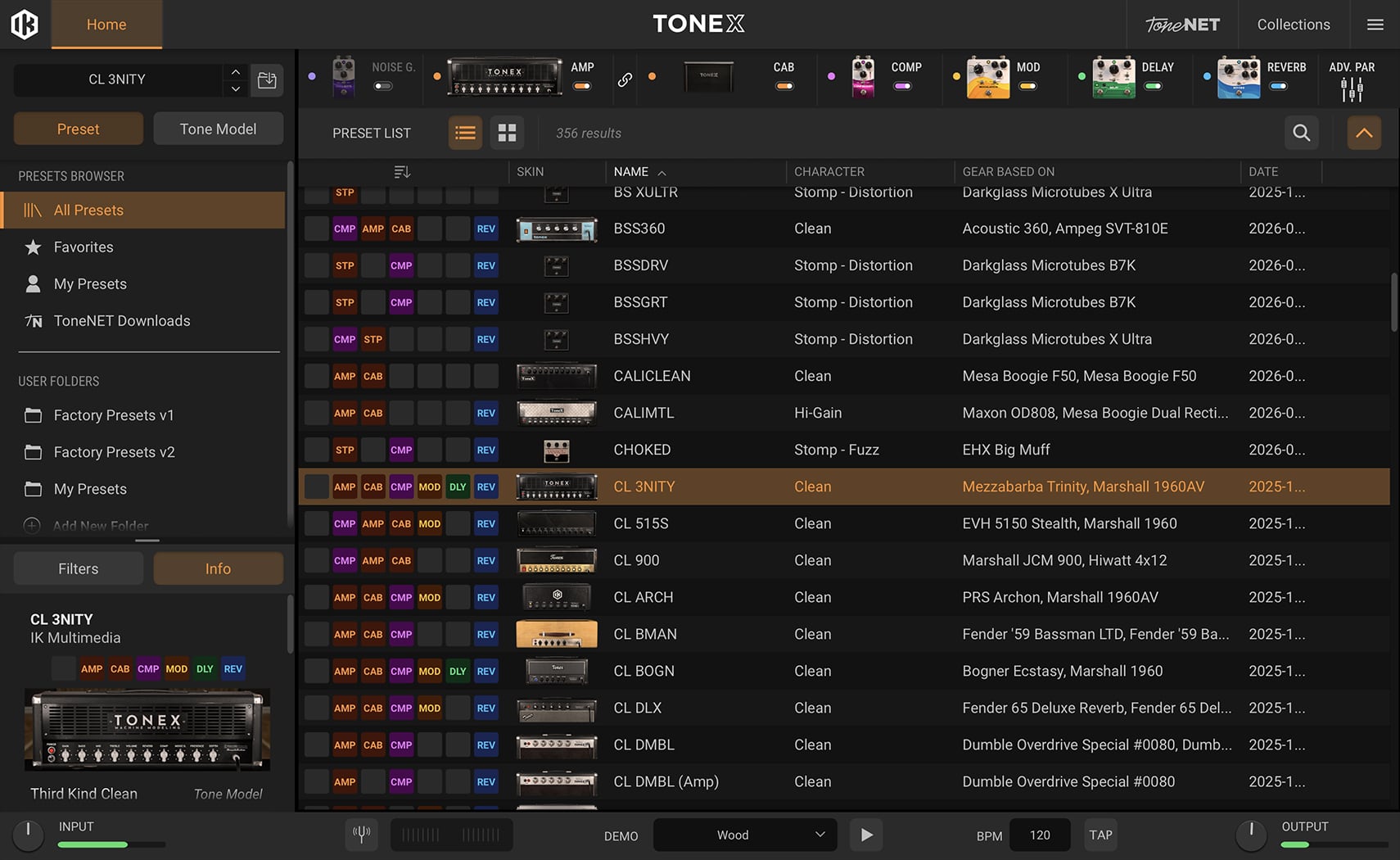The image size is (1400, 860).
Task: Click the search magnifier icon
Action: 1301,133
